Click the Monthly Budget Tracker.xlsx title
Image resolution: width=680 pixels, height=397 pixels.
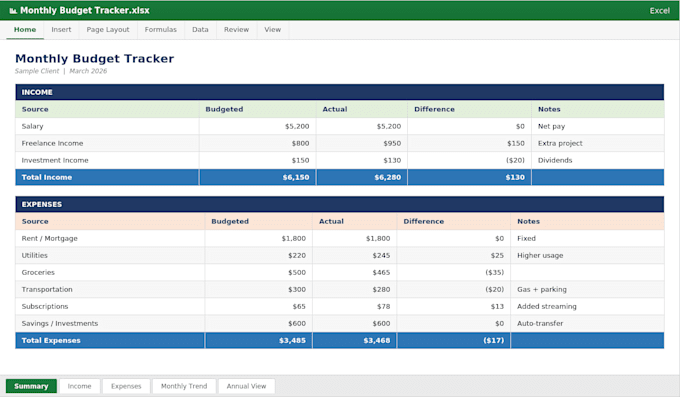point(85,10)
